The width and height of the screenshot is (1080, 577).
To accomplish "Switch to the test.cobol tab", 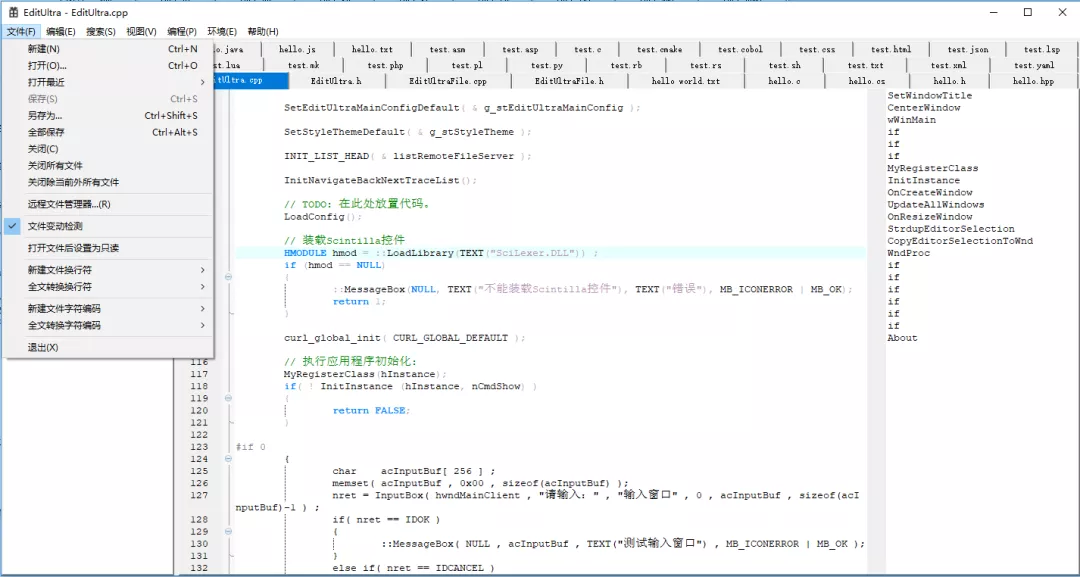I will point(740,50).
